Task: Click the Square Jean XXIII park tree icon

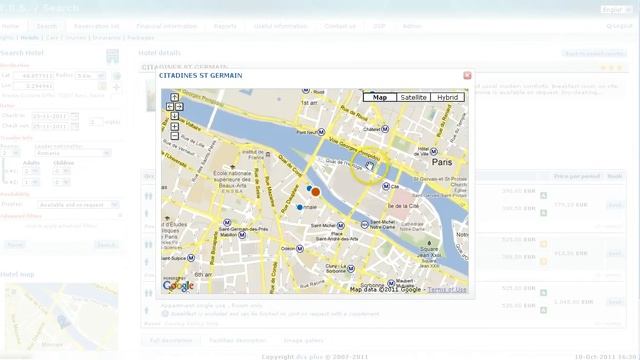Action: click(429, 243)
